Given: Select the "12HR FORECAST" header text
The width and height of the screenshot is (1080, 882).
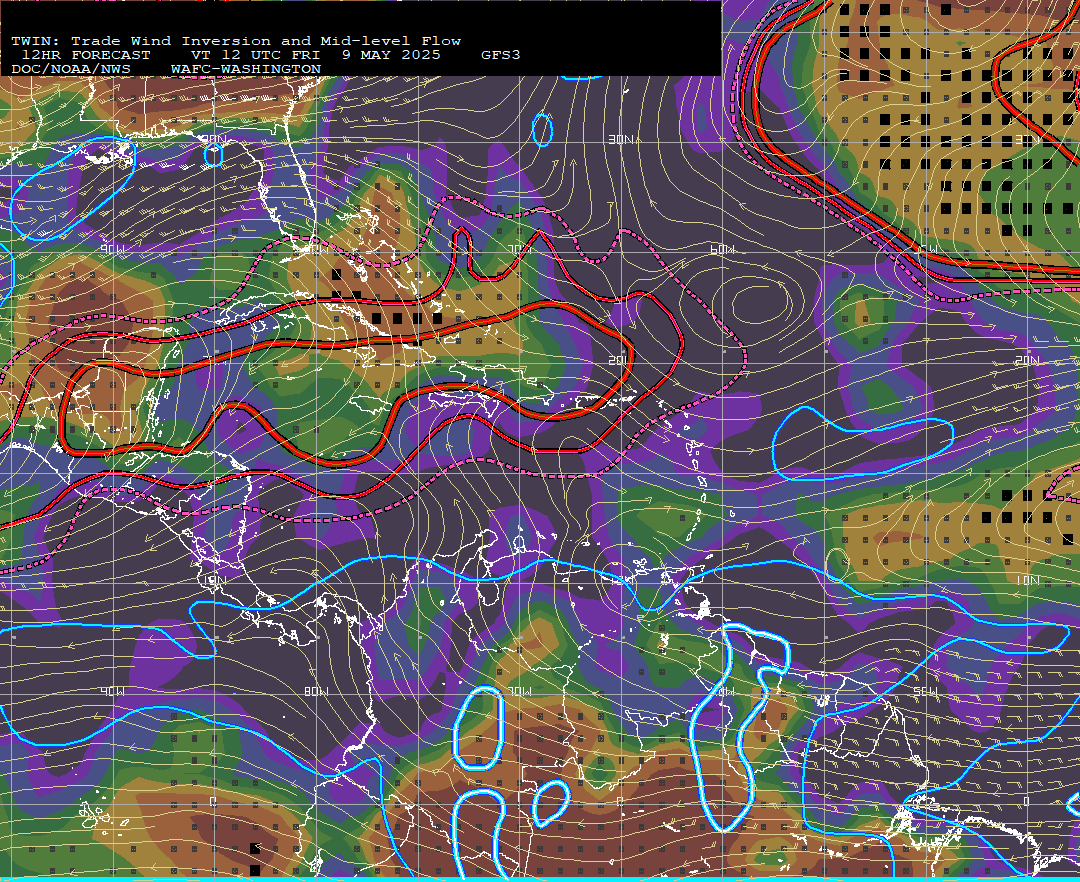Looking at the screenshot, I should coord(86,55).
